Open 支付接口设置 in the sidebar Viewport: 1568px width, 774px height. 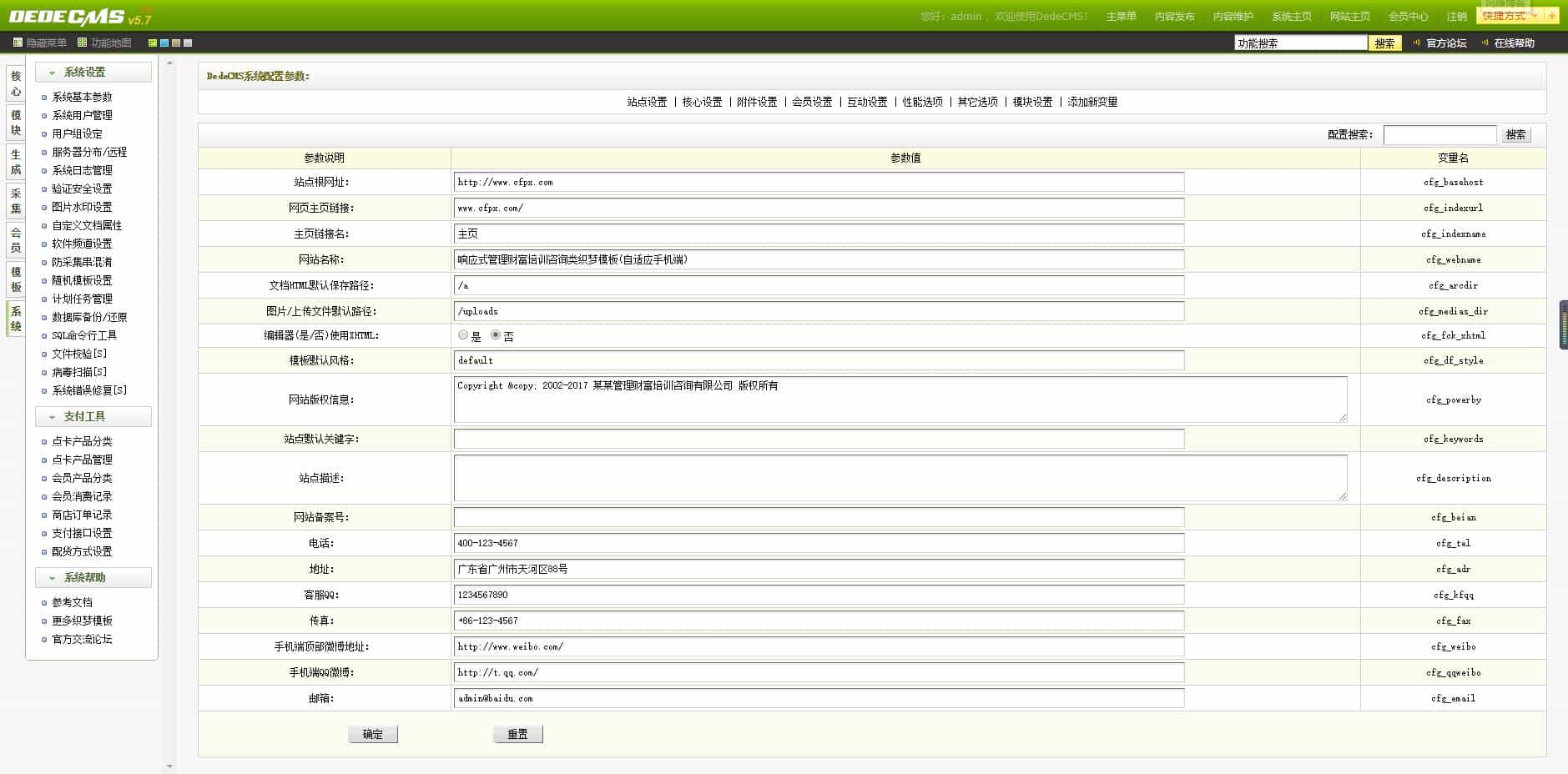[82, 533]
